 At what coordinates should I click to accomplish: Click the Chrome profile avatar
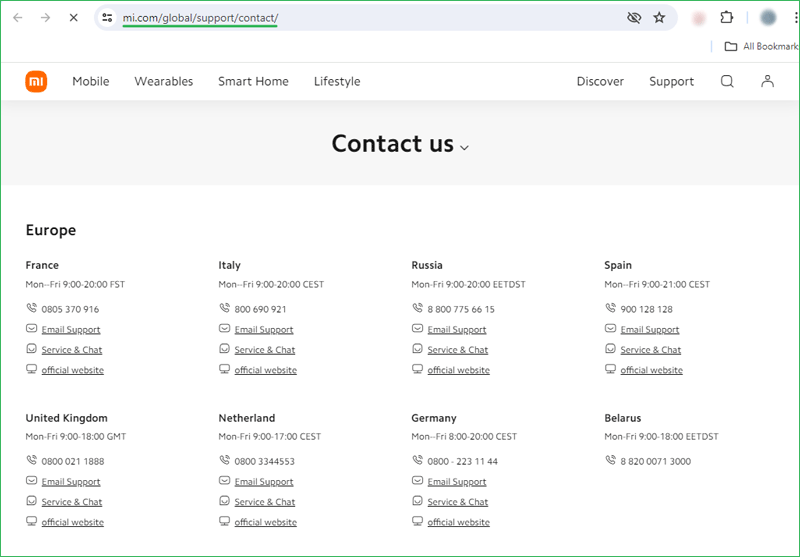point(768,18)
